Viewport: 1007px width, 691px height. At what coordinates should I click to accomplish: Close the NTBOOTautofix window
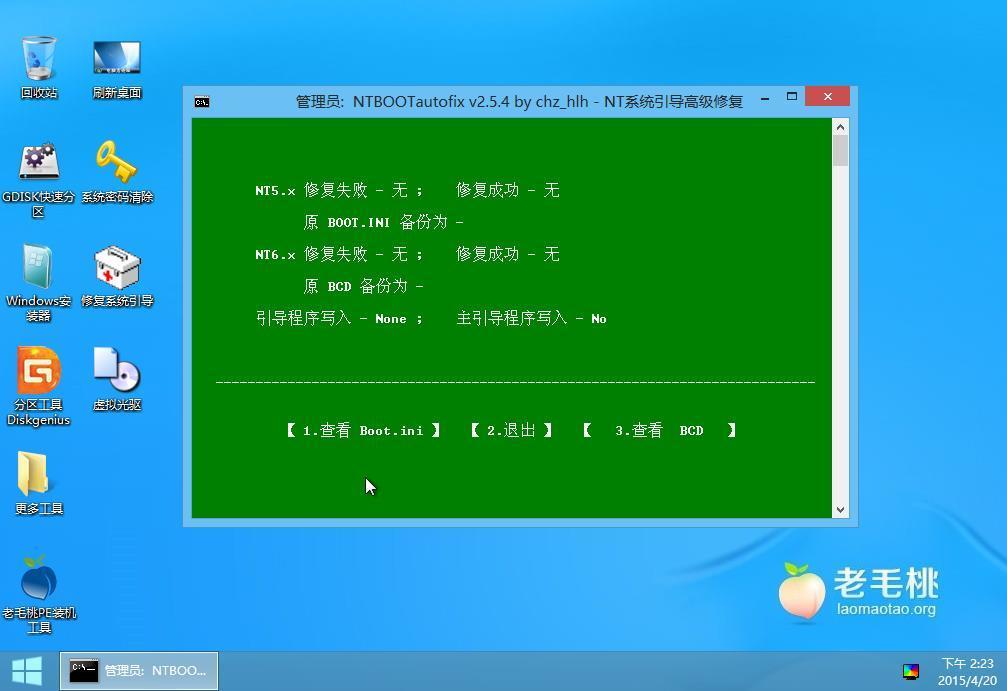[x=828, y=96]
